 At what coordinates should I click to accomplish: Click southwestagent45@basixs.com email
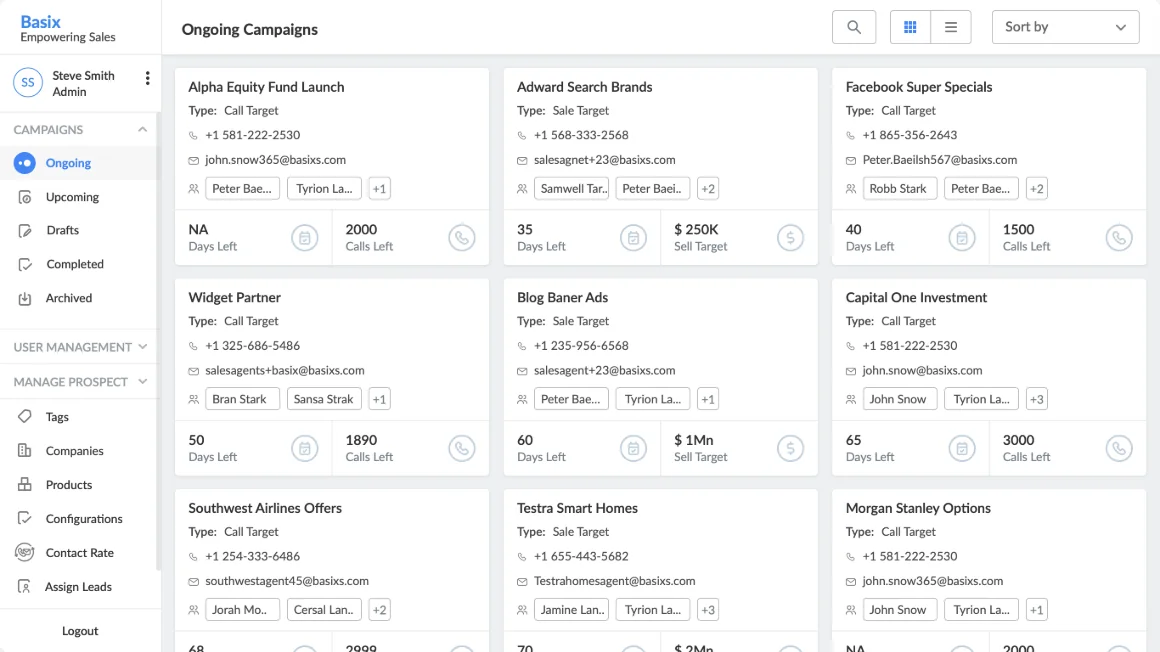[x=287, y=581]
